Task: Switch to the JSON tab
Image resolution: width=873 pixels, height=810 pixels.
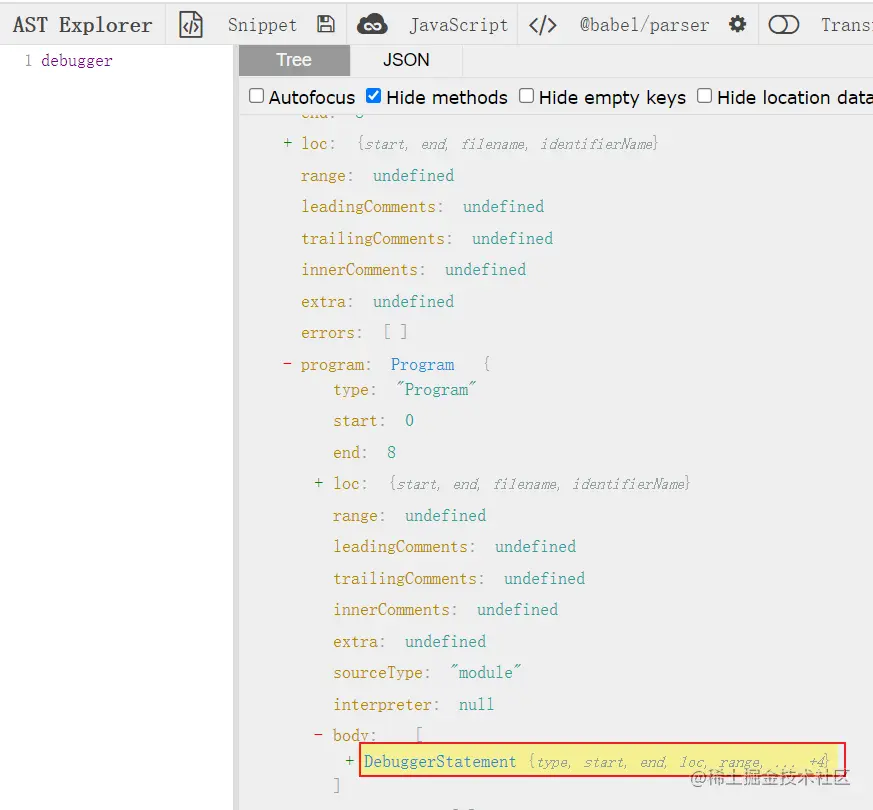Action: point(406,60)
